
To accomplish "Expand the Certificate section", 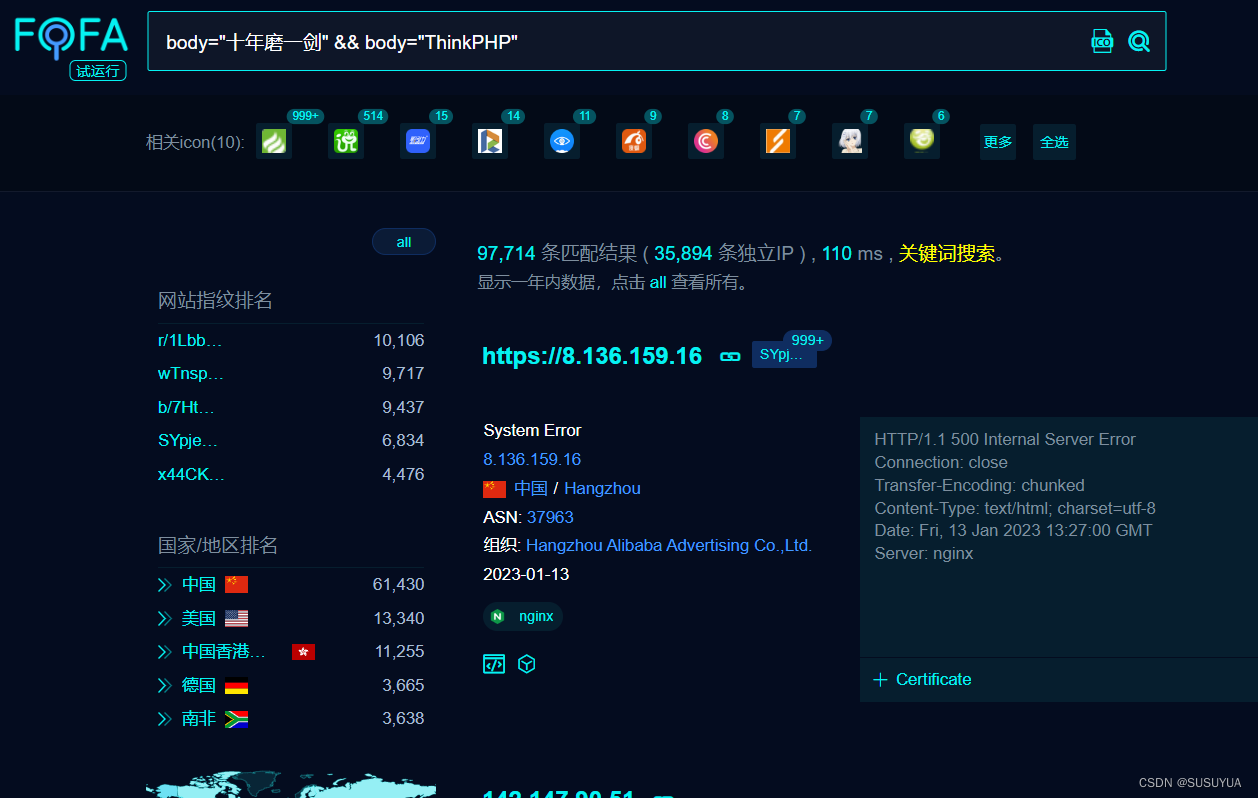I will tap(922, 679).
